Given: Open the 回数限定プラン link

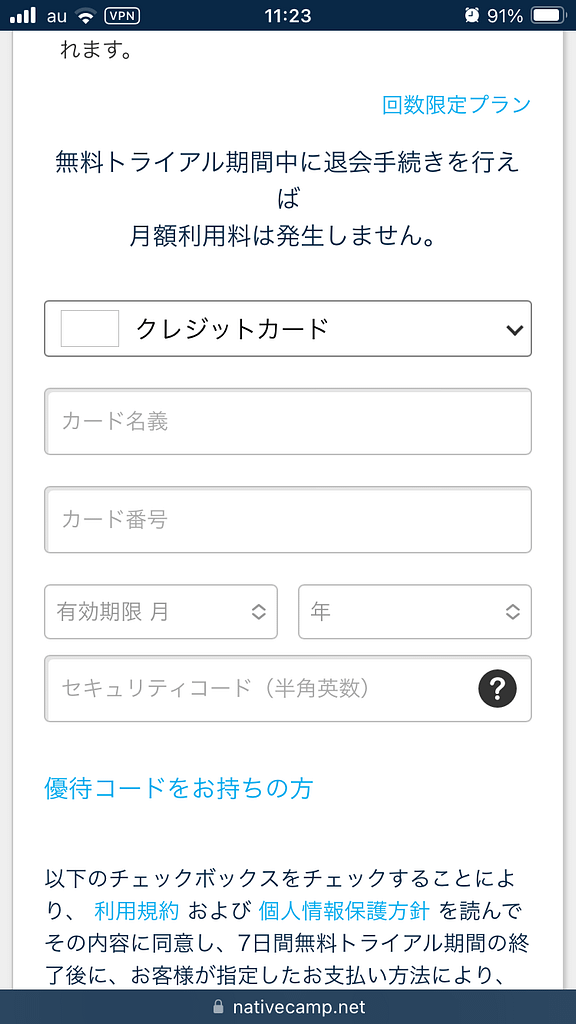Looking at the screenshot, I should [x=455, y=103].
